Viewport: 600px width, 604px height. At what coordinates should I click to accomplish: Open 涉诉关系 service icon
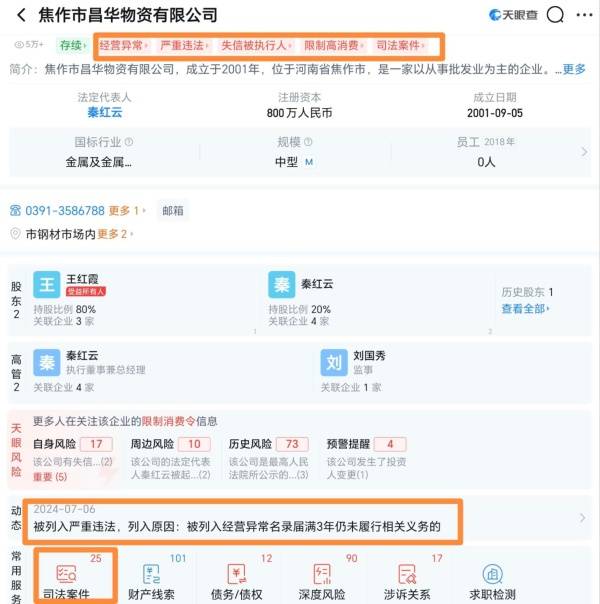click(x=407, y=577)
